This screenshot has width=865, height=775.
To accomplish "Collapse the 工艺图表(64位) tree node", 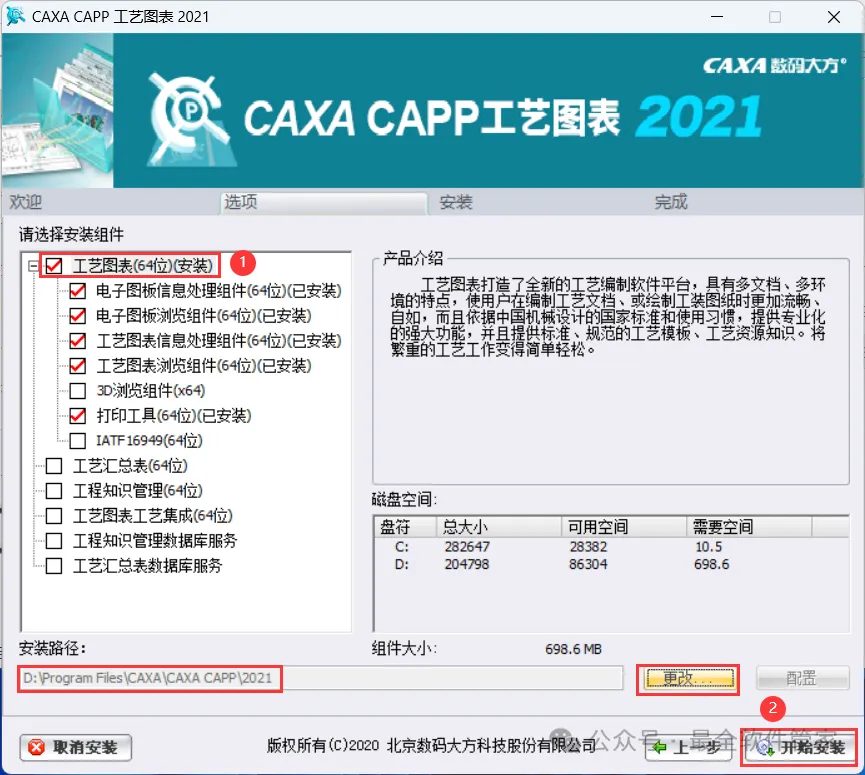I will 33,266.
